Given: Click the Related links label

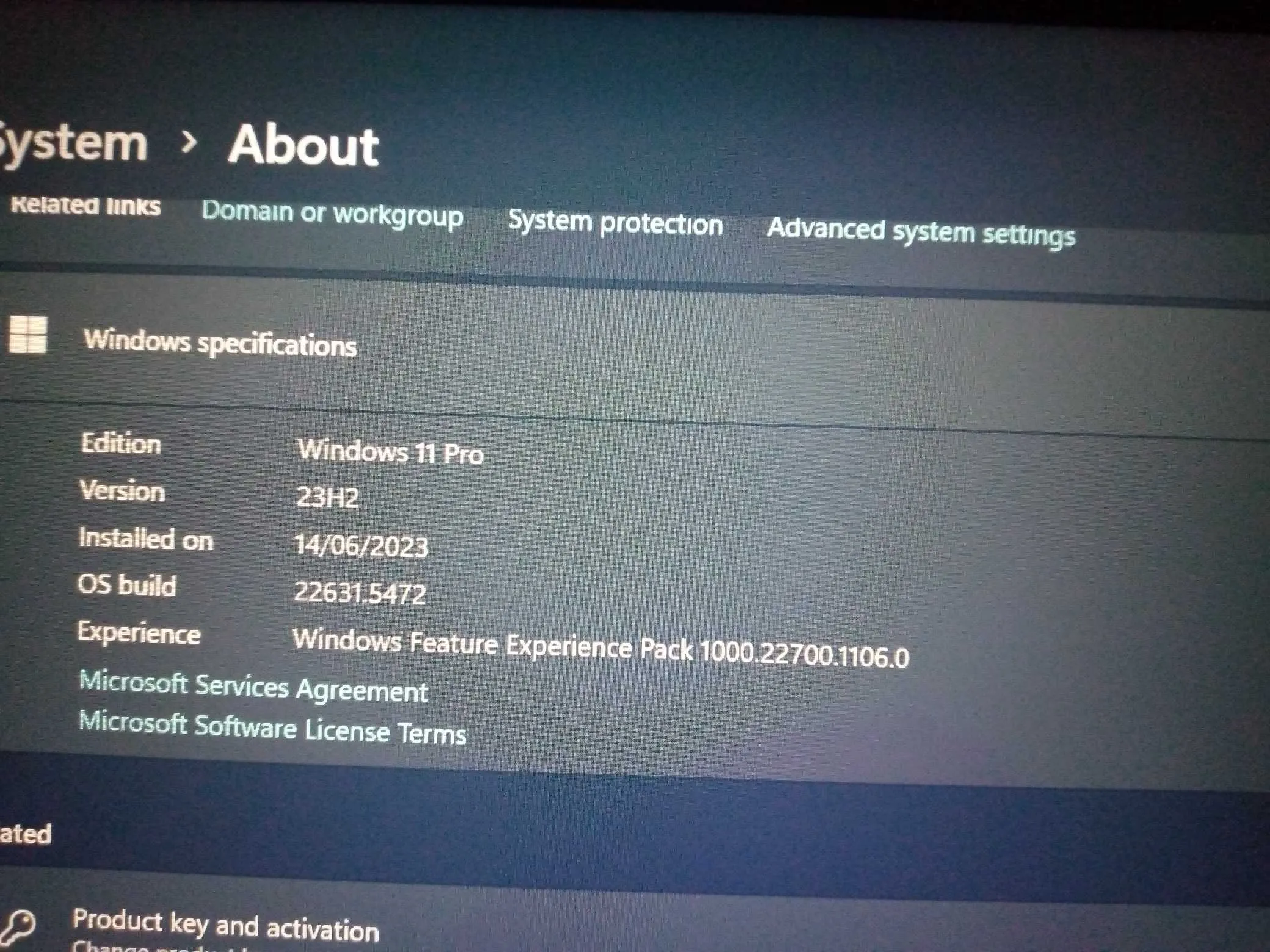Looking at the screenshot, I should (85, 205).
